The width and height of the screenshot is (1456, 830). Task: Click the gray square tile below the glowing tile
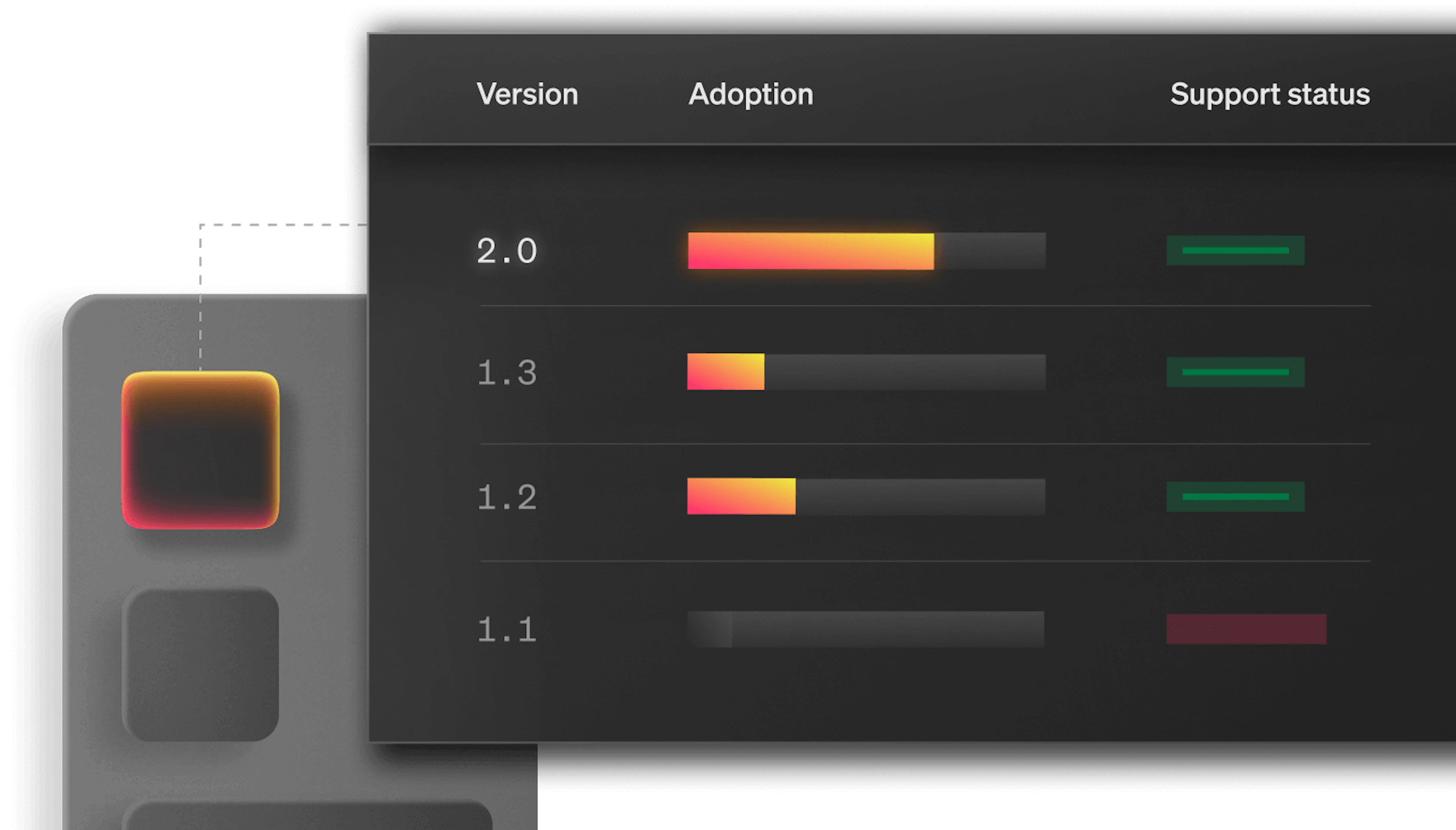pos(200,662)
